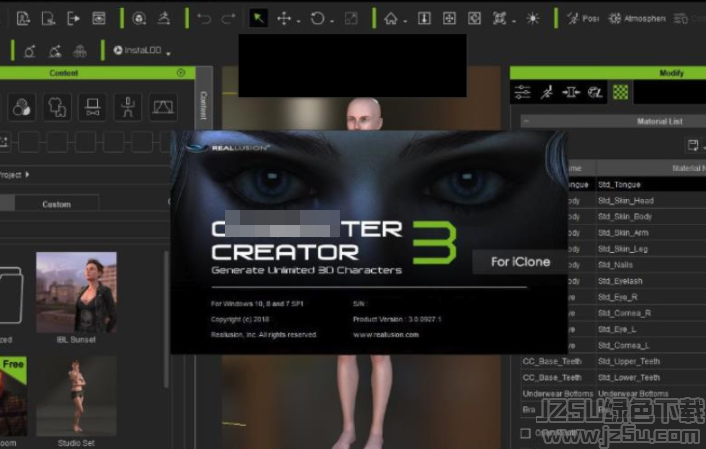
Task: Select the hat and bowtie accessory icon
Action: (x=92, y=107)
